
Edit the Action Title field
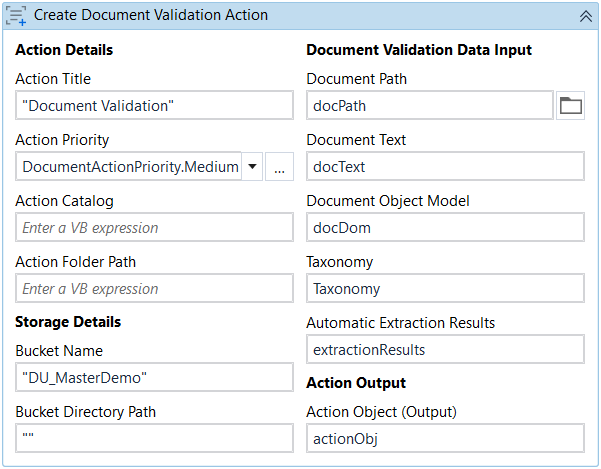tap(154, 106)
